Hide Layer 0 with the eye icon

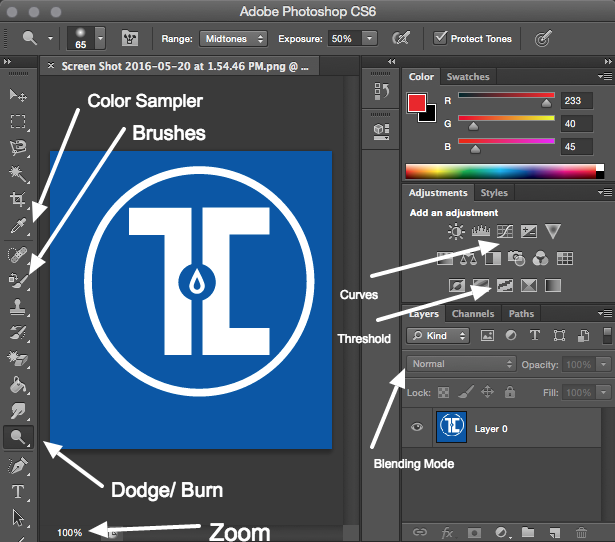pos(417,427)
